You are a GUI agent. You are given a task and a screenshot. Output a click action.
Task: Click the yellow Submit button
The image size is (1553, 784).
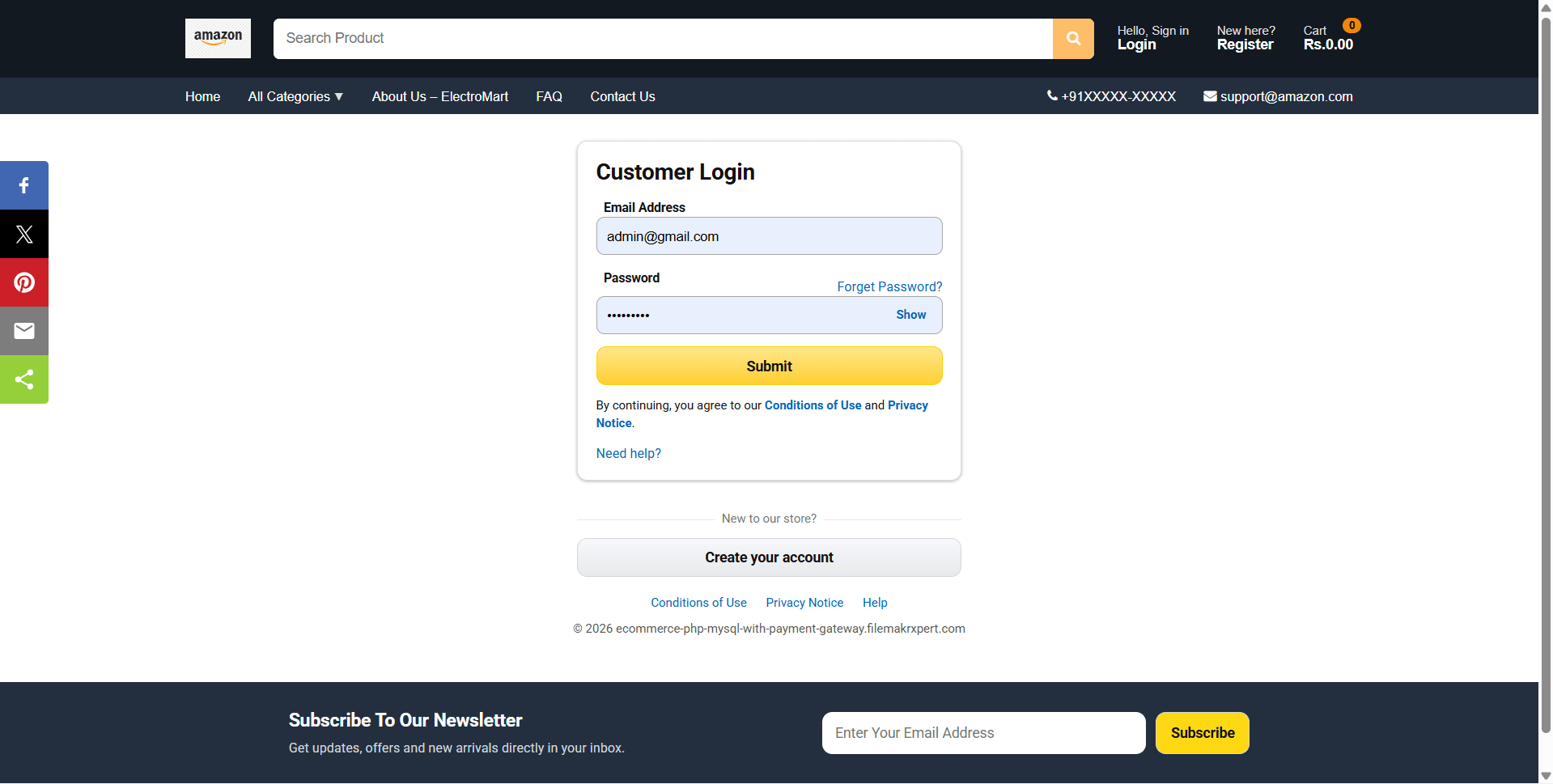click(769, 366)
